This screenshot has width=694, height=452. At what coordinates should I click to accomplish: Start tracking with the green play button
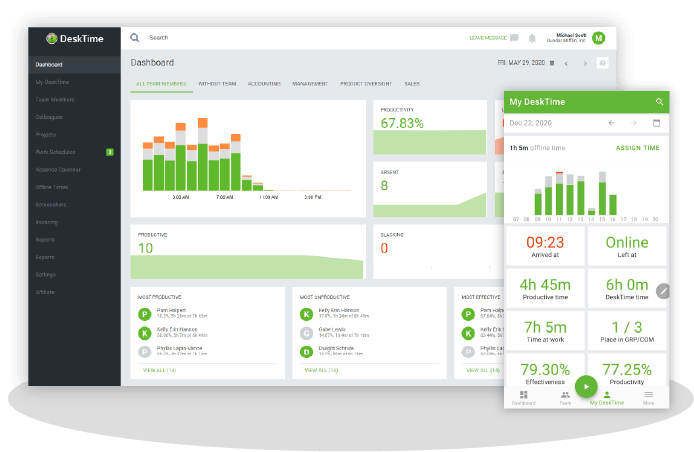586,386
